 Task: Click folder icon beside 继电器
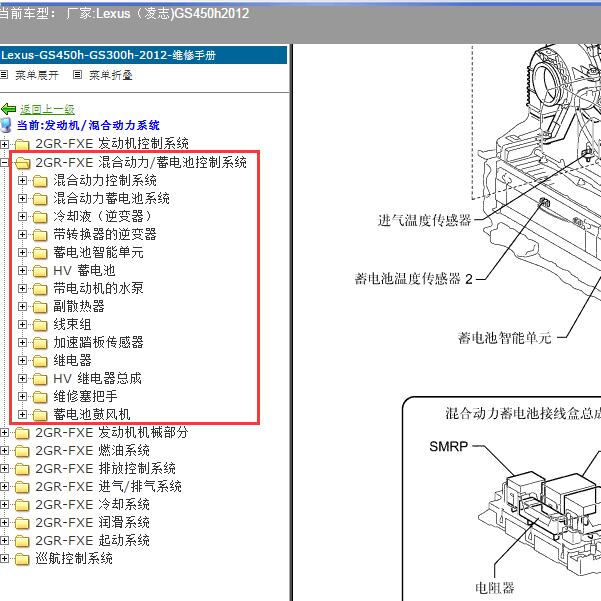click(x=40, y=361)
